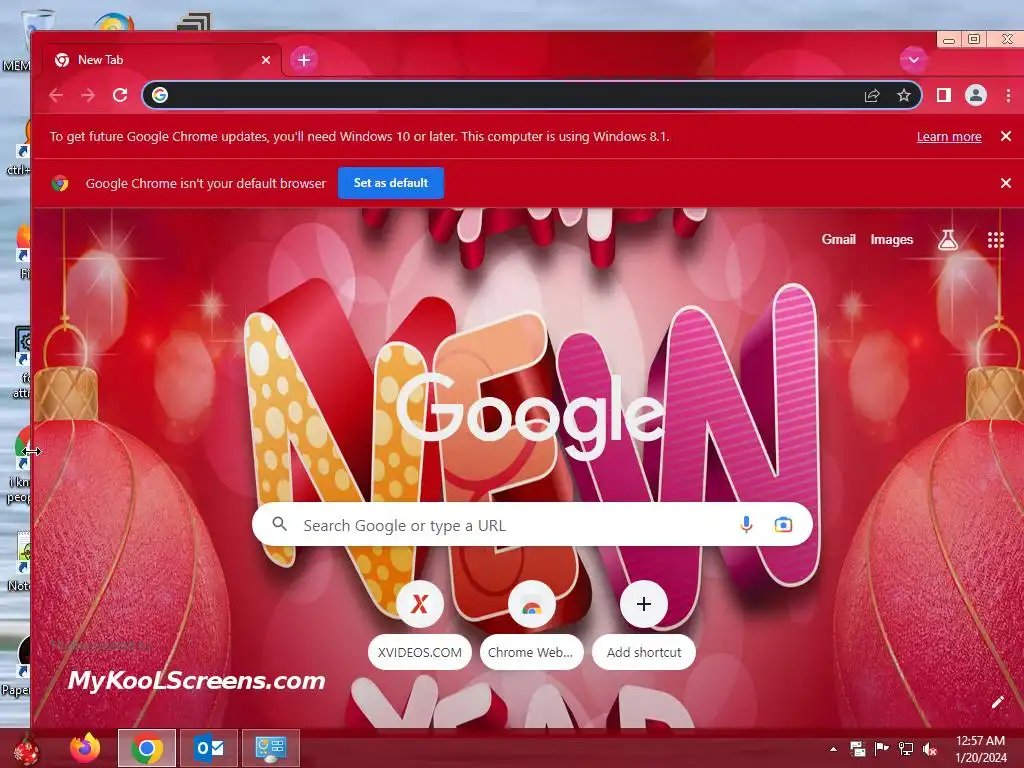1024x768 pixels.
Task: Click the browser forward arrow
Action: 88,95
